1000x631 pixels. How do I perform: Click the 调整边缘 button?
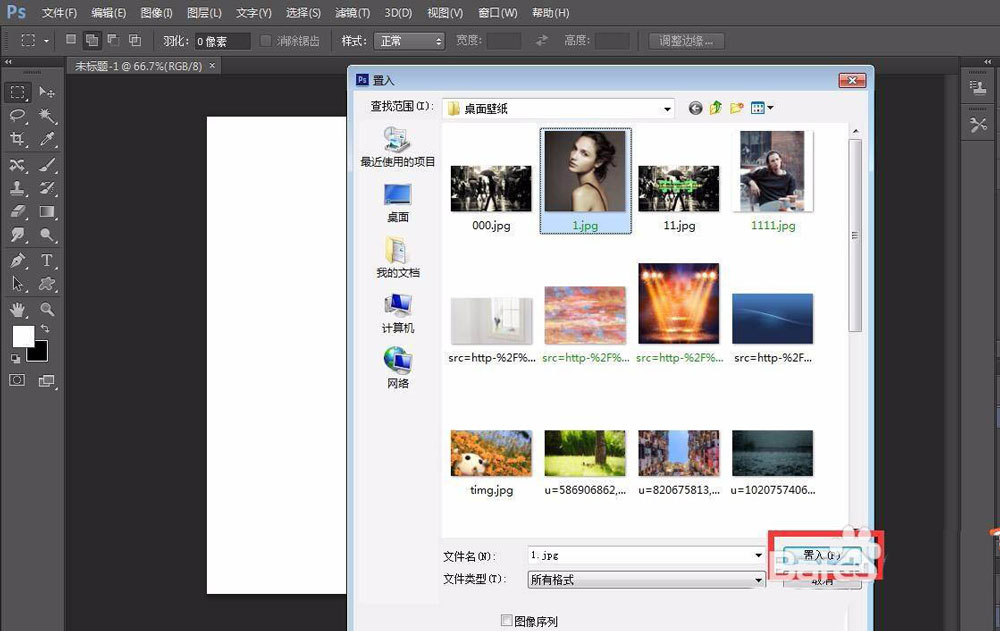686,41
